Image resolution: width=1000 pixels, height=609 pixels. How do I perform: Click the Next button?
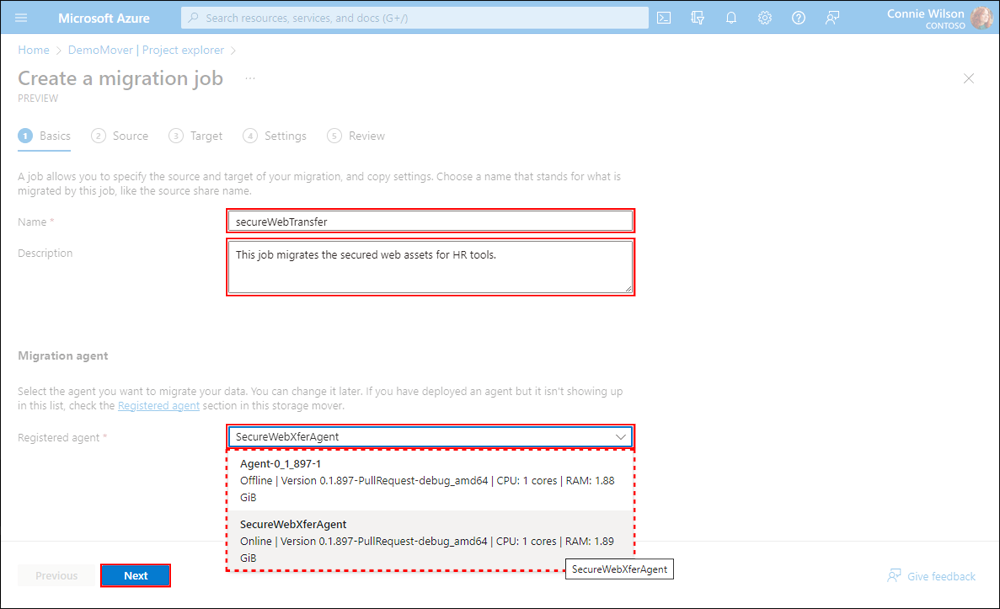(x=135, y=575)
